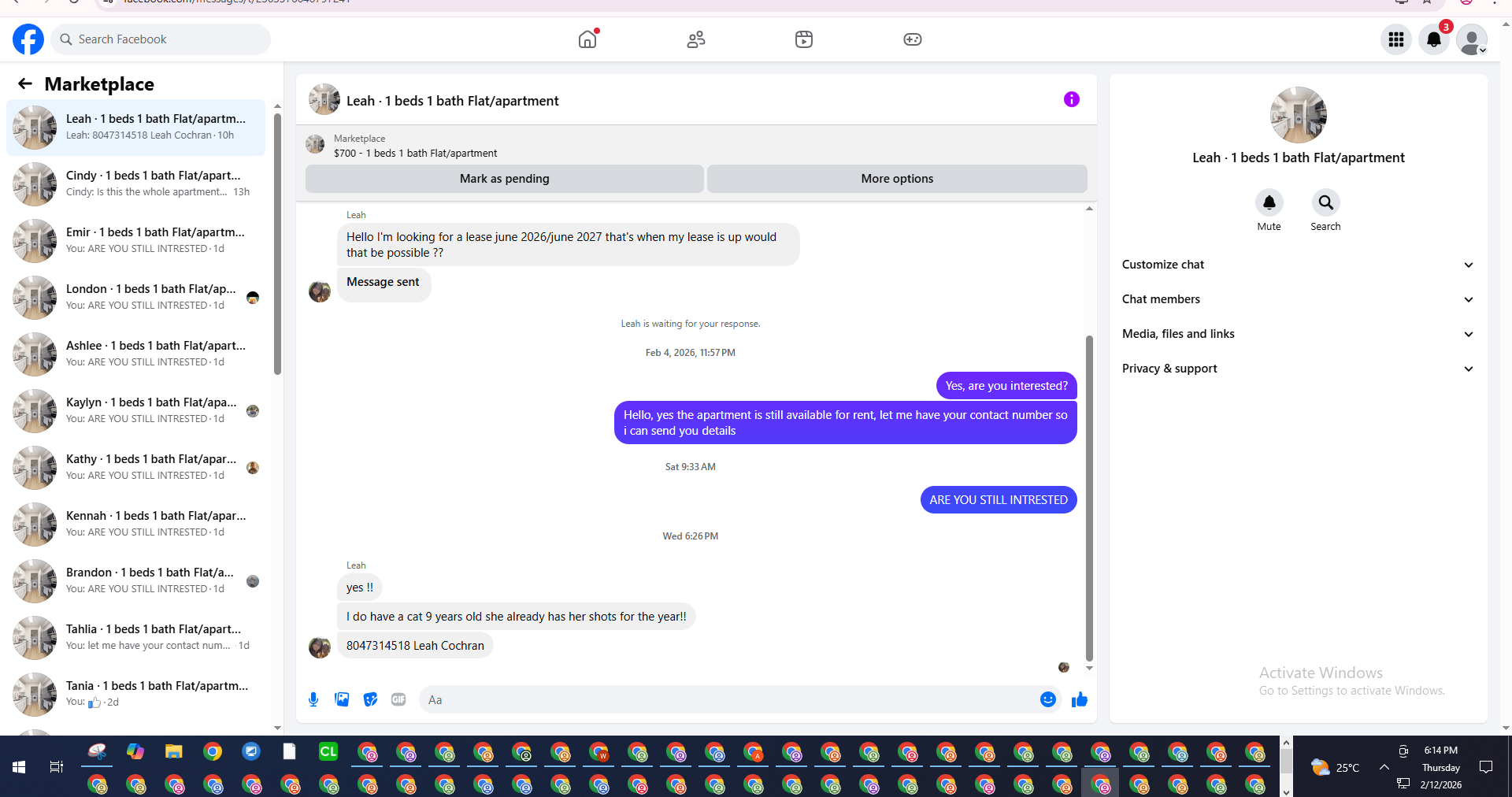The width and height of the screenshot is (1512, 797).
Task: Search in conversation magnifier icon
Action: (1326, 202)
